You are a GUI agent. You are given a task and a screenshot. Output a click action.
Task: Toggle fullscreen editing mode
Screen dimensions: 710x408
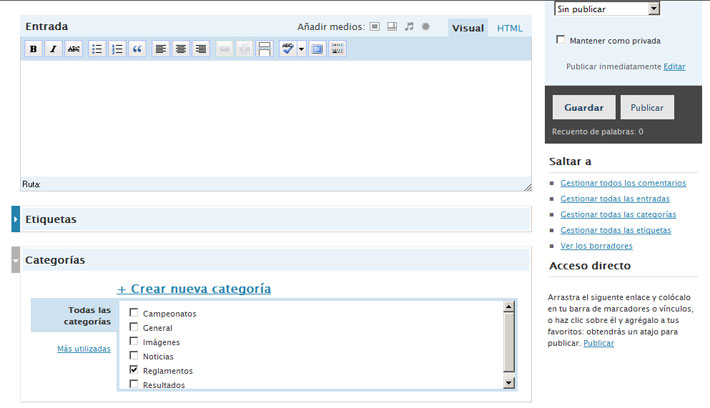317,49
